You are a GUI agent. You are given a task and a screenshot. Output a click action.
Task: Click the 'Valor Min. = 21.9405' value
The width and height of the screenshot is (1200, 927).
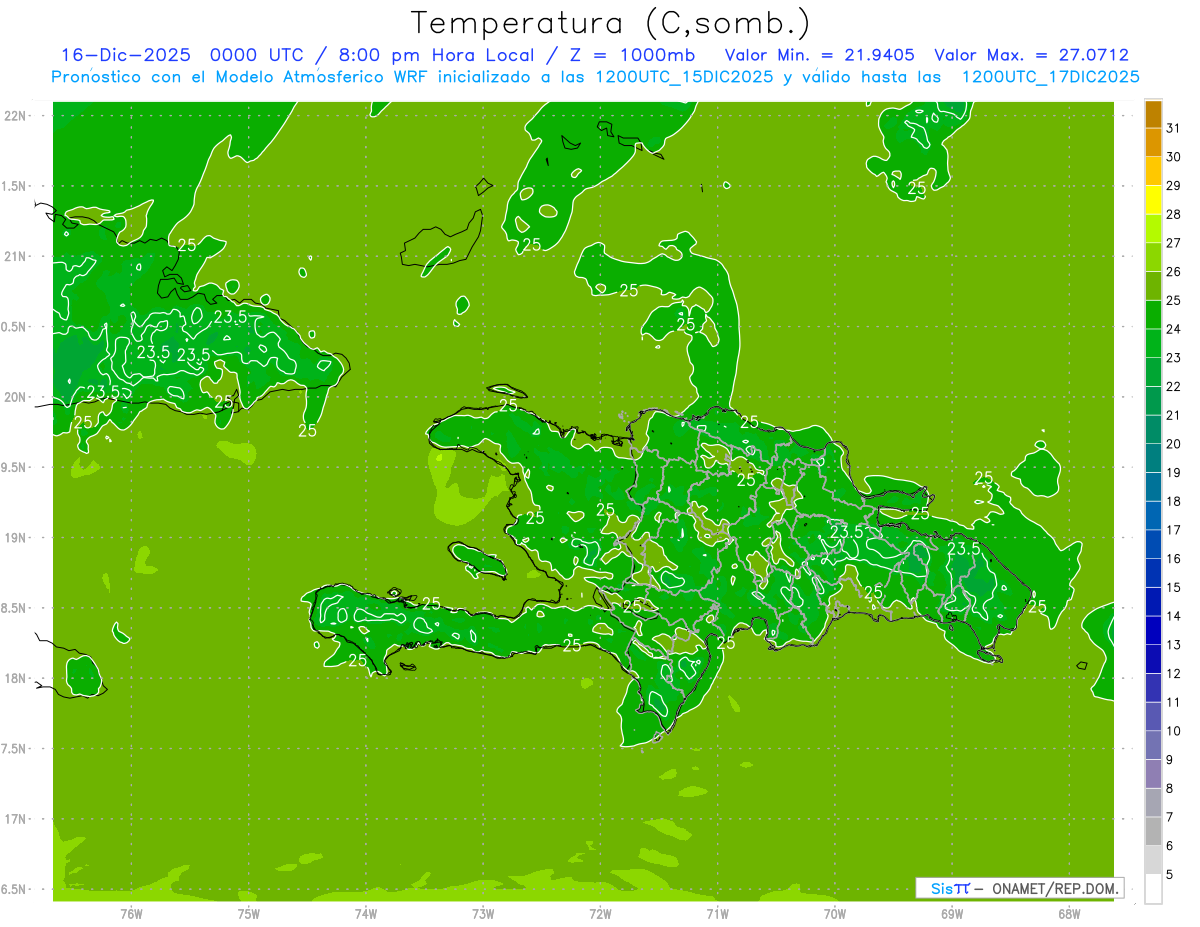820,55
